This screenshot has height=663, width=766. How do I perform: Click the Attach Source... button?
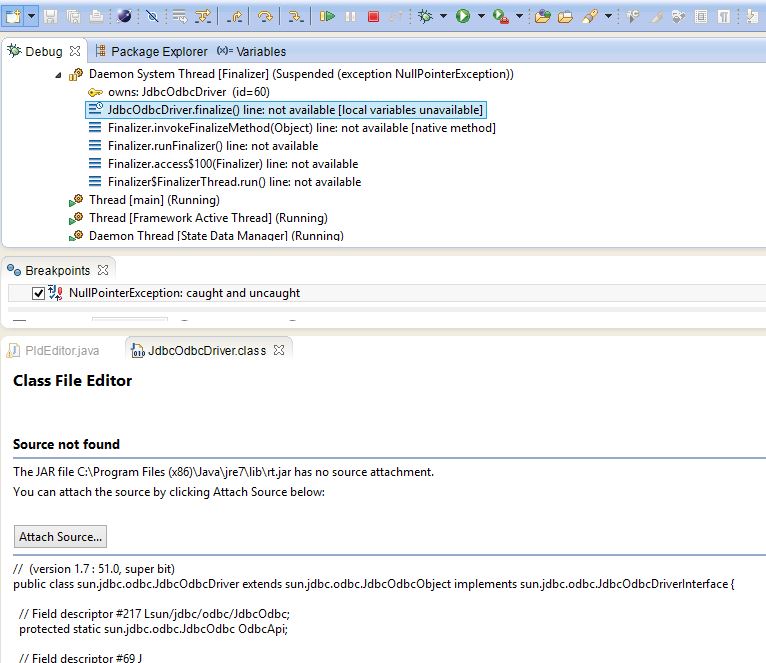point(60,537)
